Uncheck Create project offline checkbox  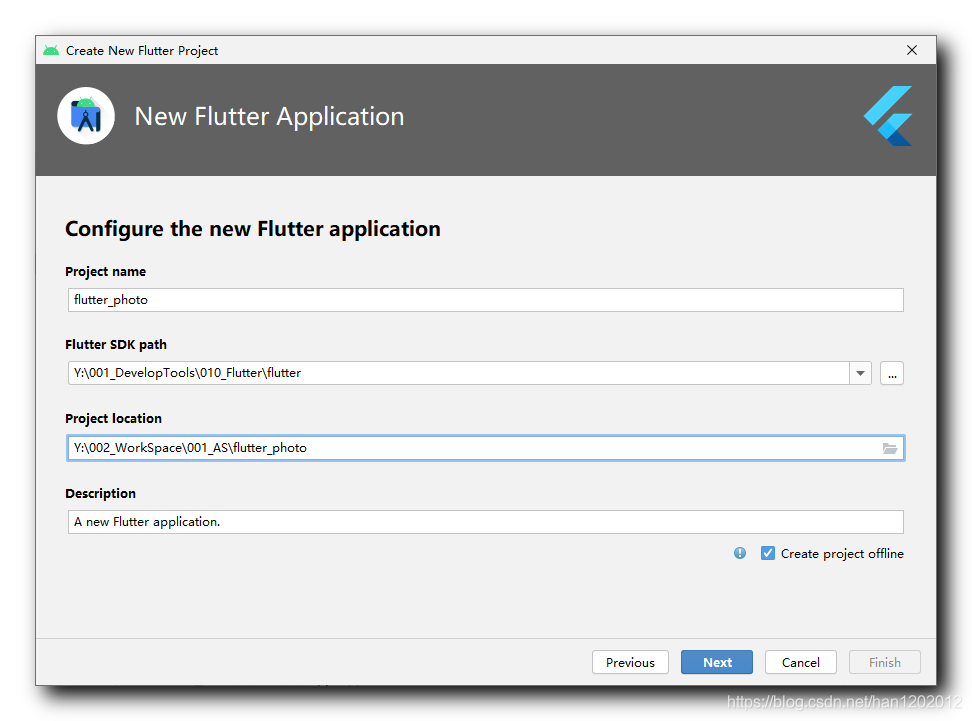click(x=767, y=553)
